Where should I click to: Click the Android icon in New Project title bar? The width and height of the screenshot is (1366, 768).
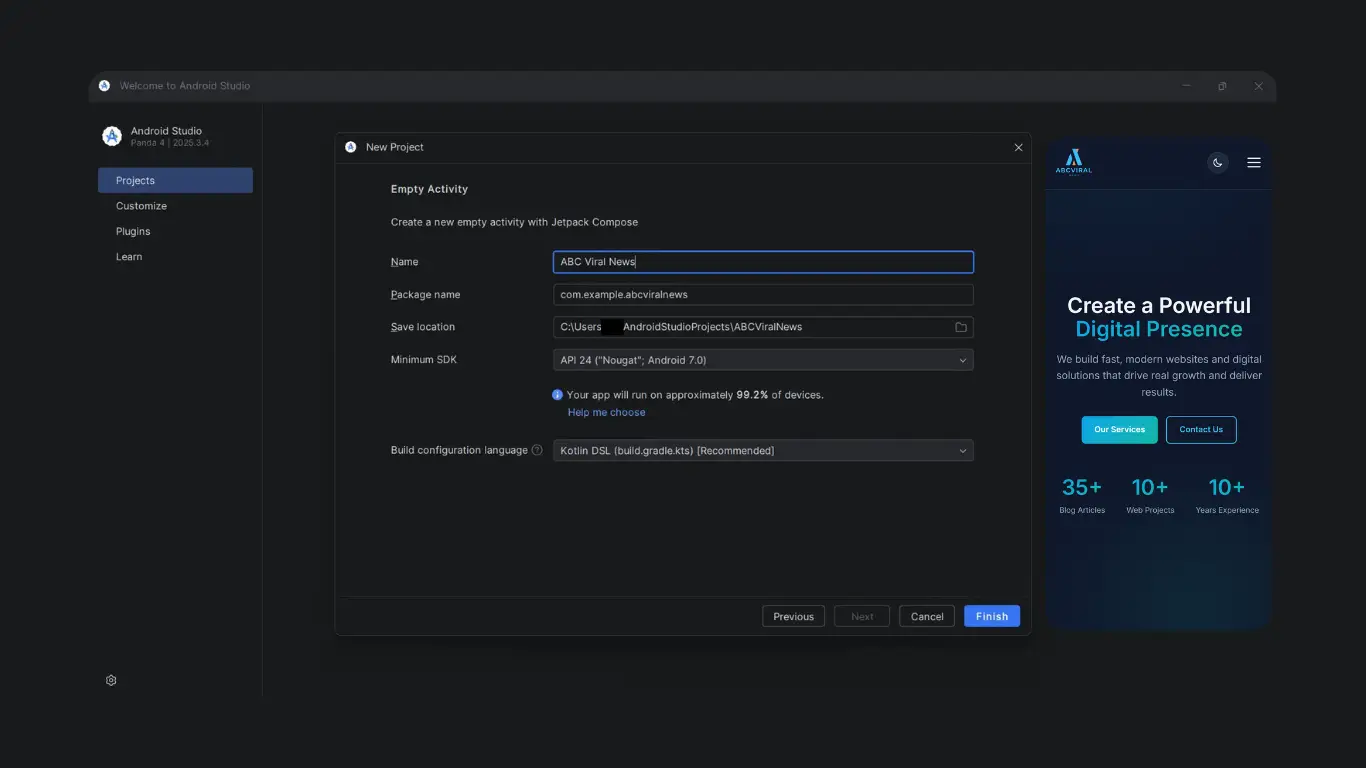351,147
